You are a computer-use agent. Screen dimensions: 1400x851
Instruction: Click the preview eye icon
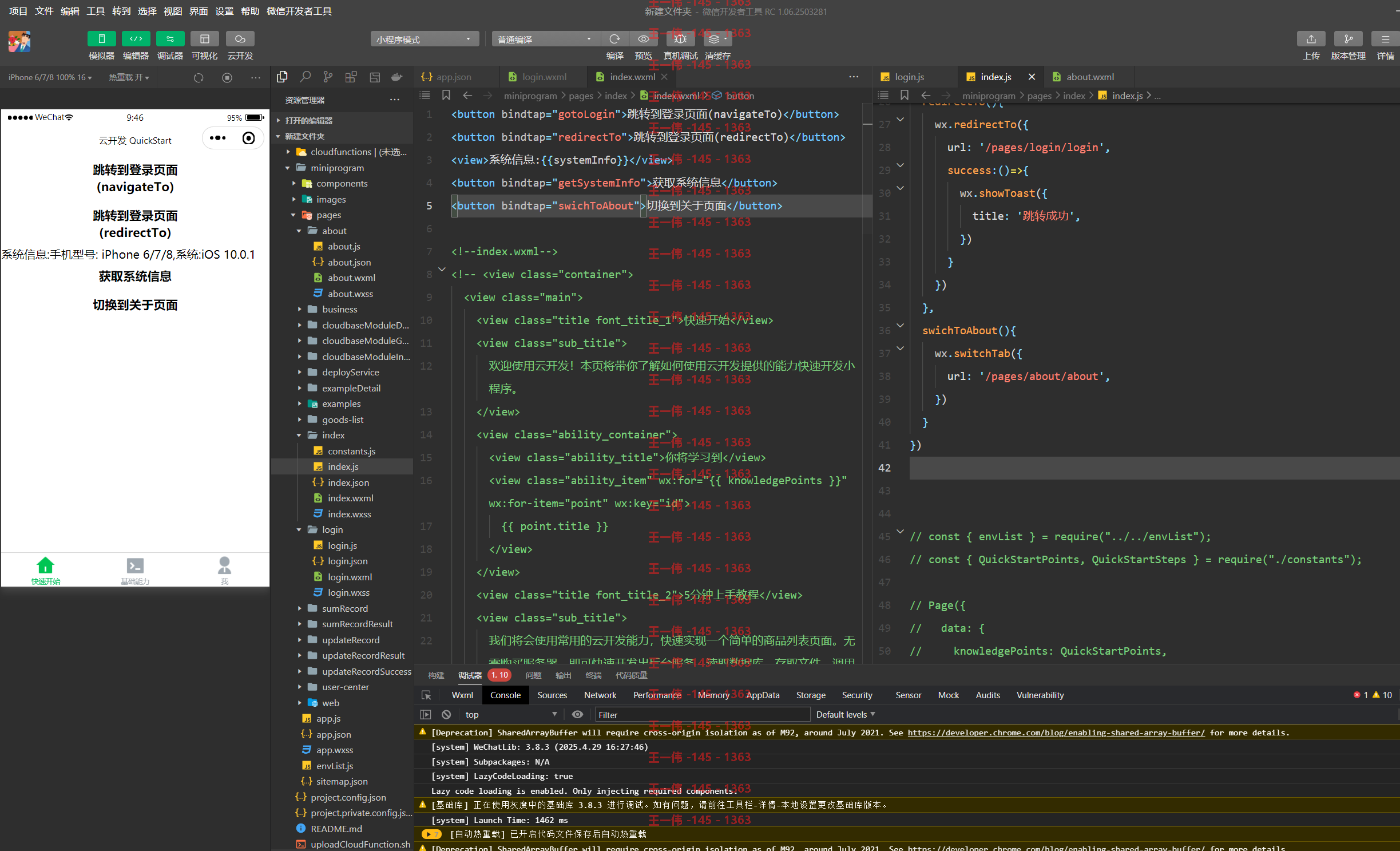(x=643, y=39)
